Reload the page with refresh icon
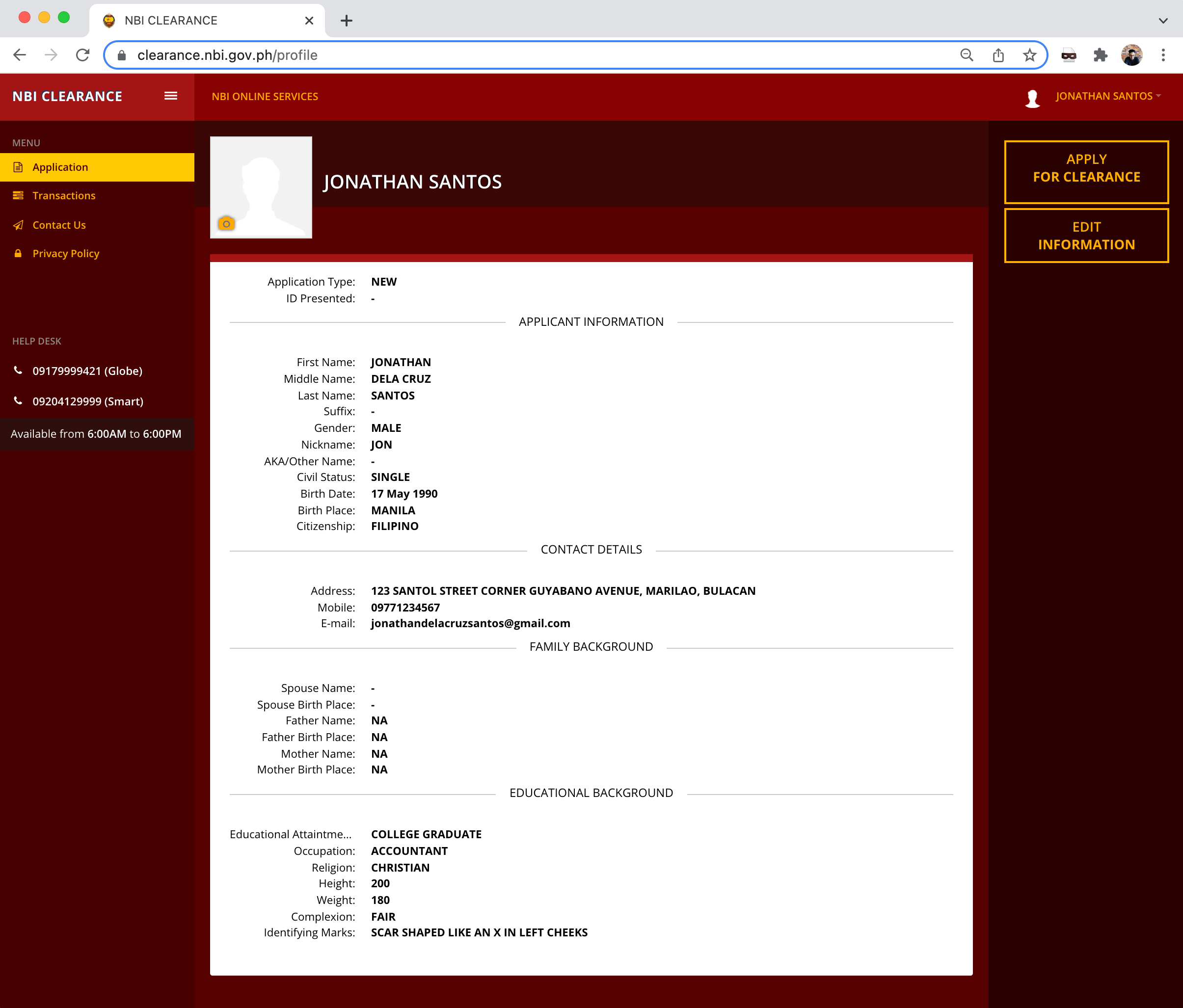 [83, 55]
